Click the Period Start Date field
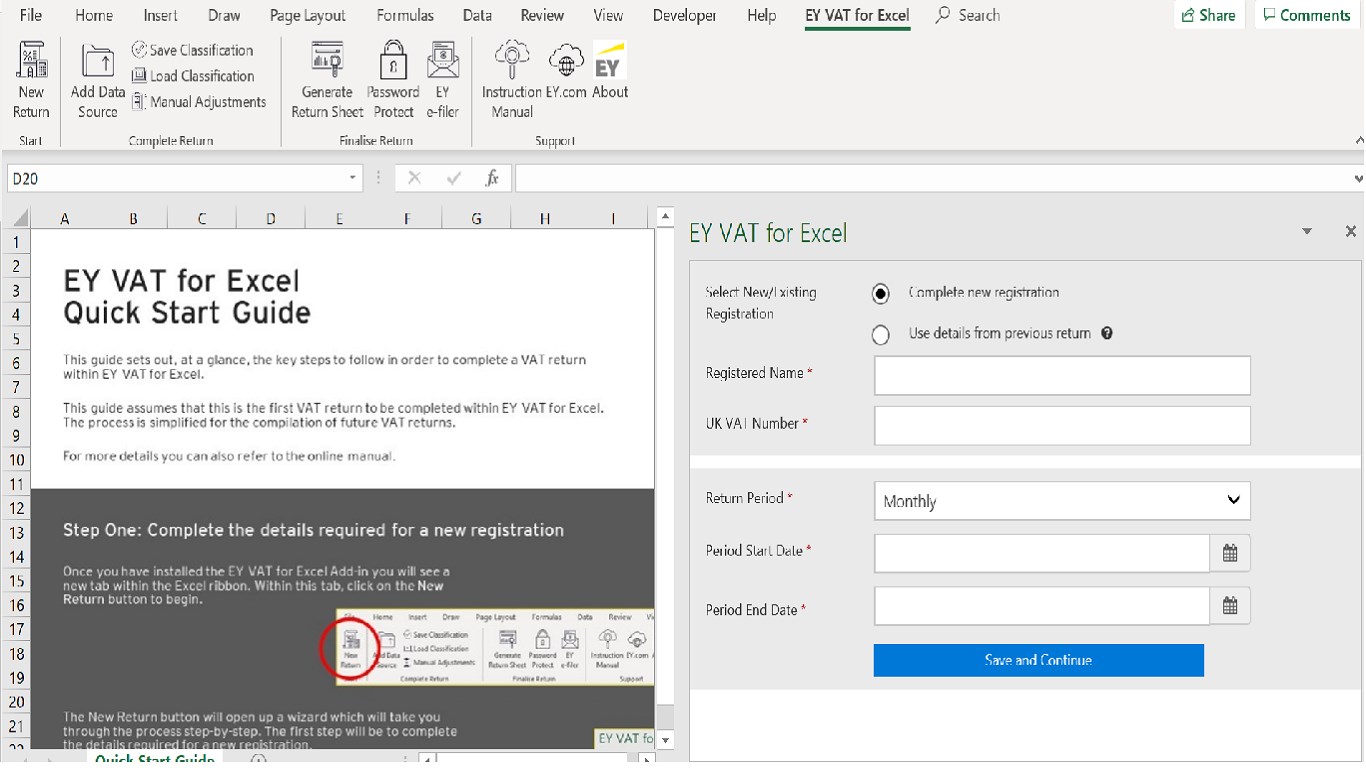Image resolution: width=1366 pixels, height=768 pixels. pyautogui.click(x=1042, y=553)
